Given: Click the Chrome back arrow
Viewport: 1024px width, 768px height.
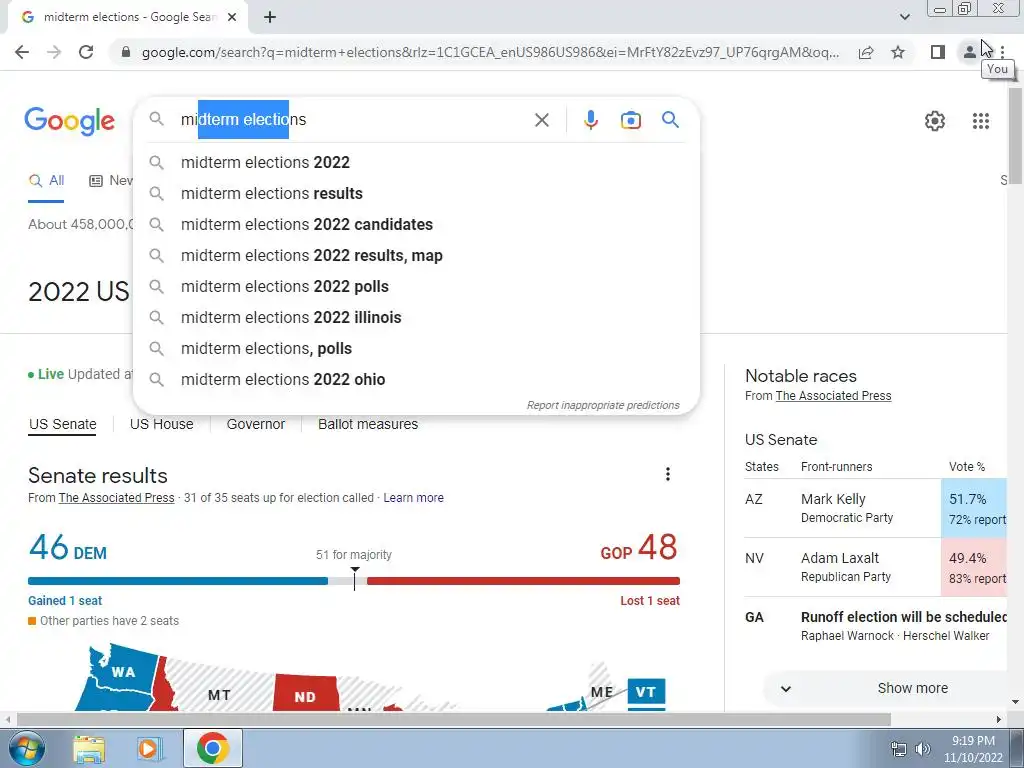Looking at the screenshot, I should (x=22, y=52).
